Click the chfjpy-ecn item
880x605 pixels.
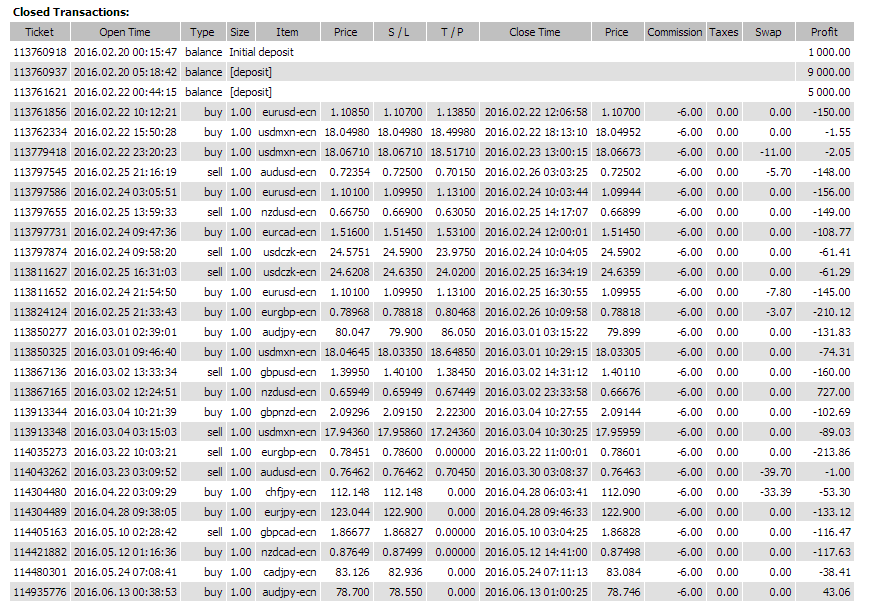tap(291, 492)
